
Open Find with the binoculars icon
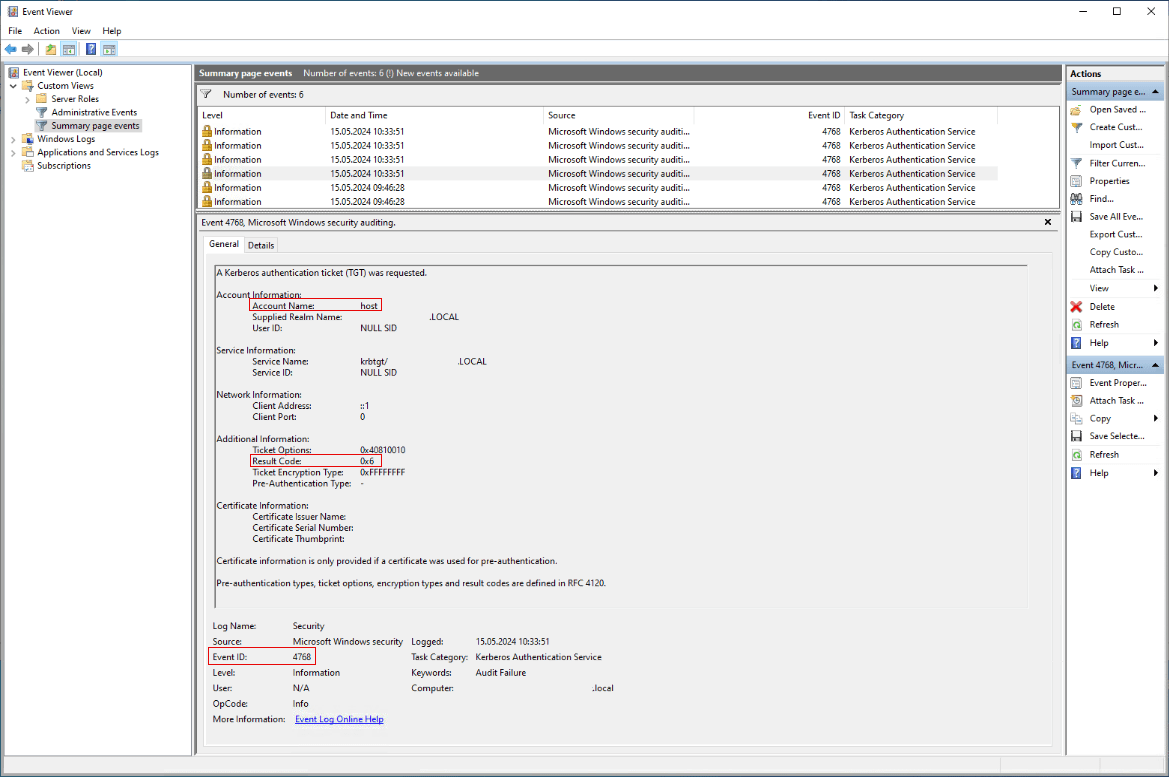(1076, 199)
